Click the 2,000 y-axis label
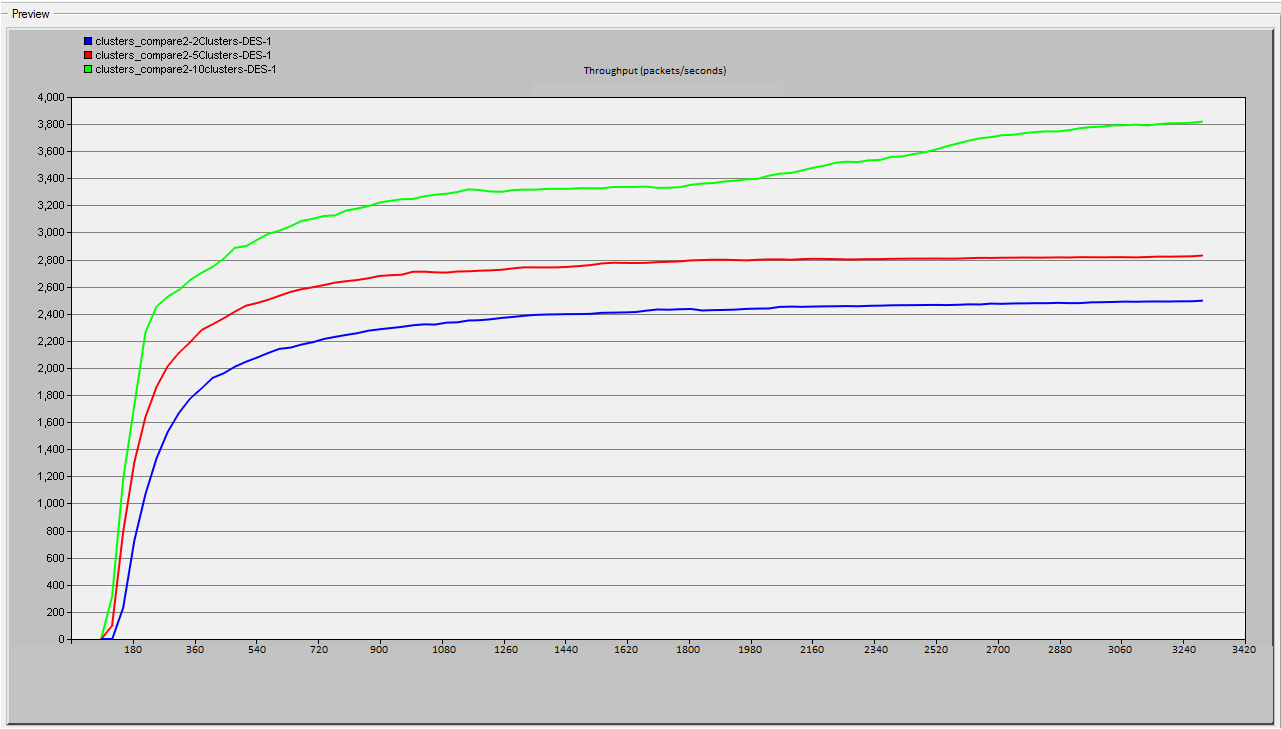The height and width of the screenshot is (729, 1281). pyautogui.click(x=50, y=368)
